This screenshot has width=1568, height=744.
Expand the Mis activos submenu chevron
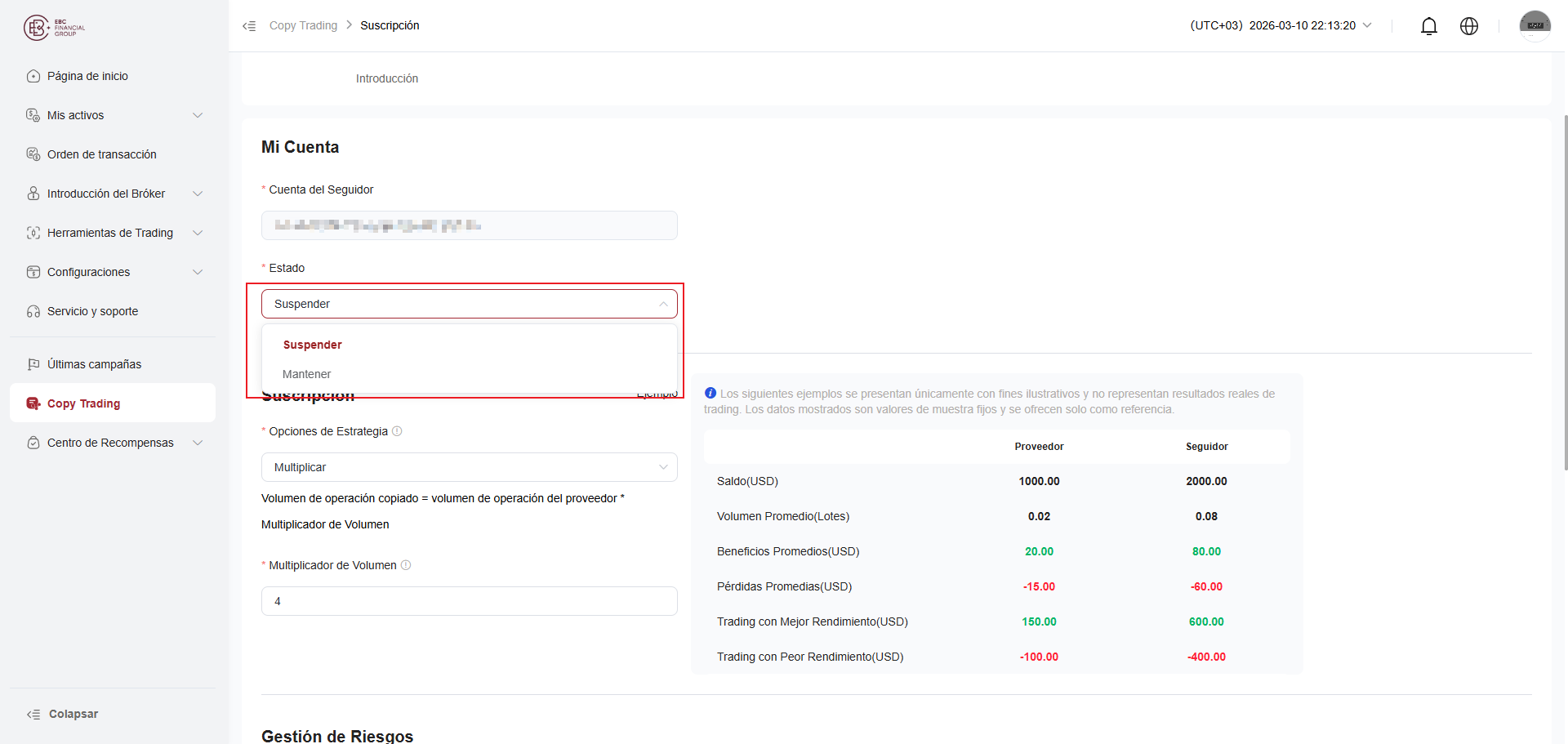[198, 115]
